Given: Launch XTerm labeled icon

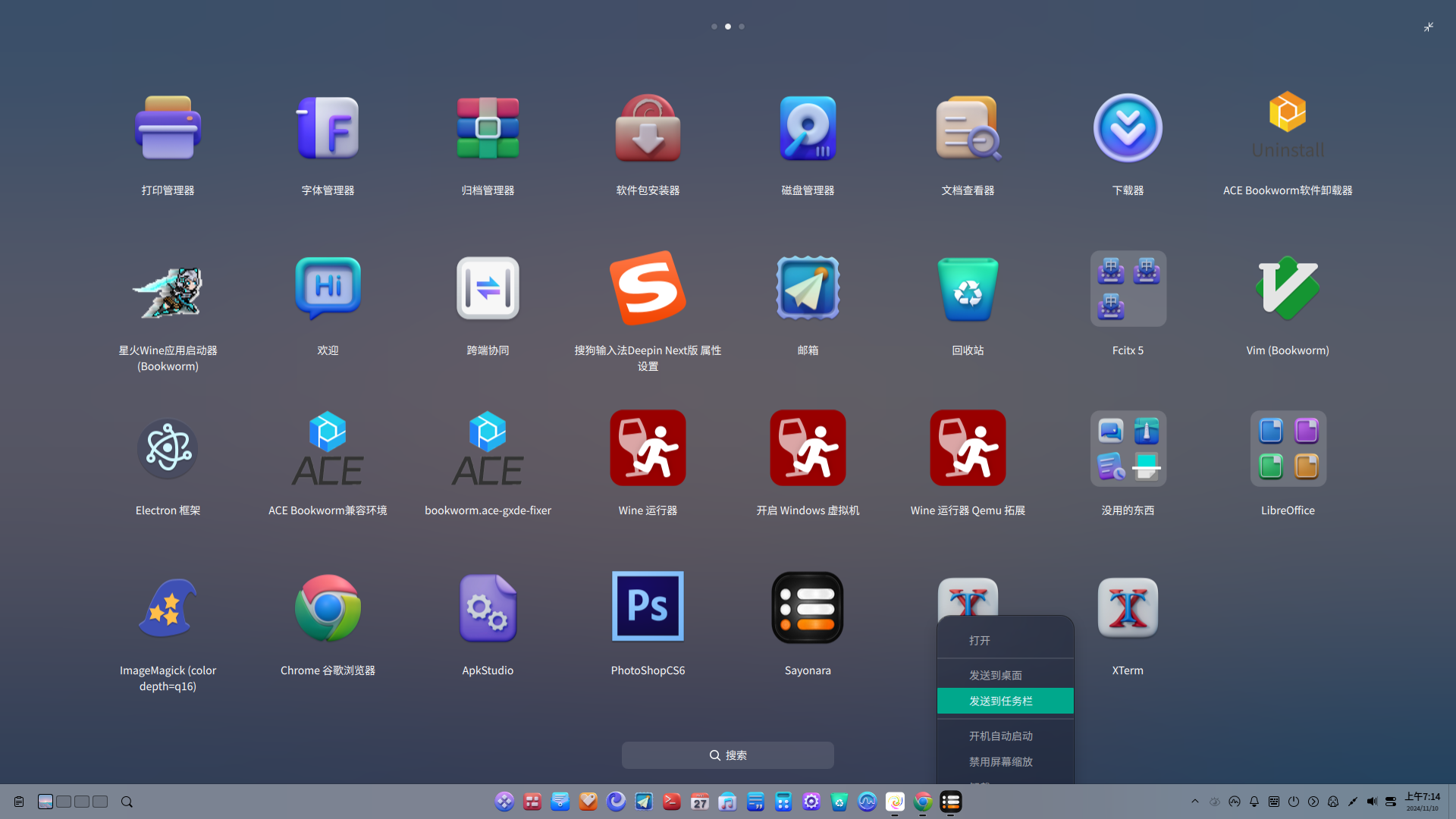Looking at the screenshot, I should tap(1128, 608).
